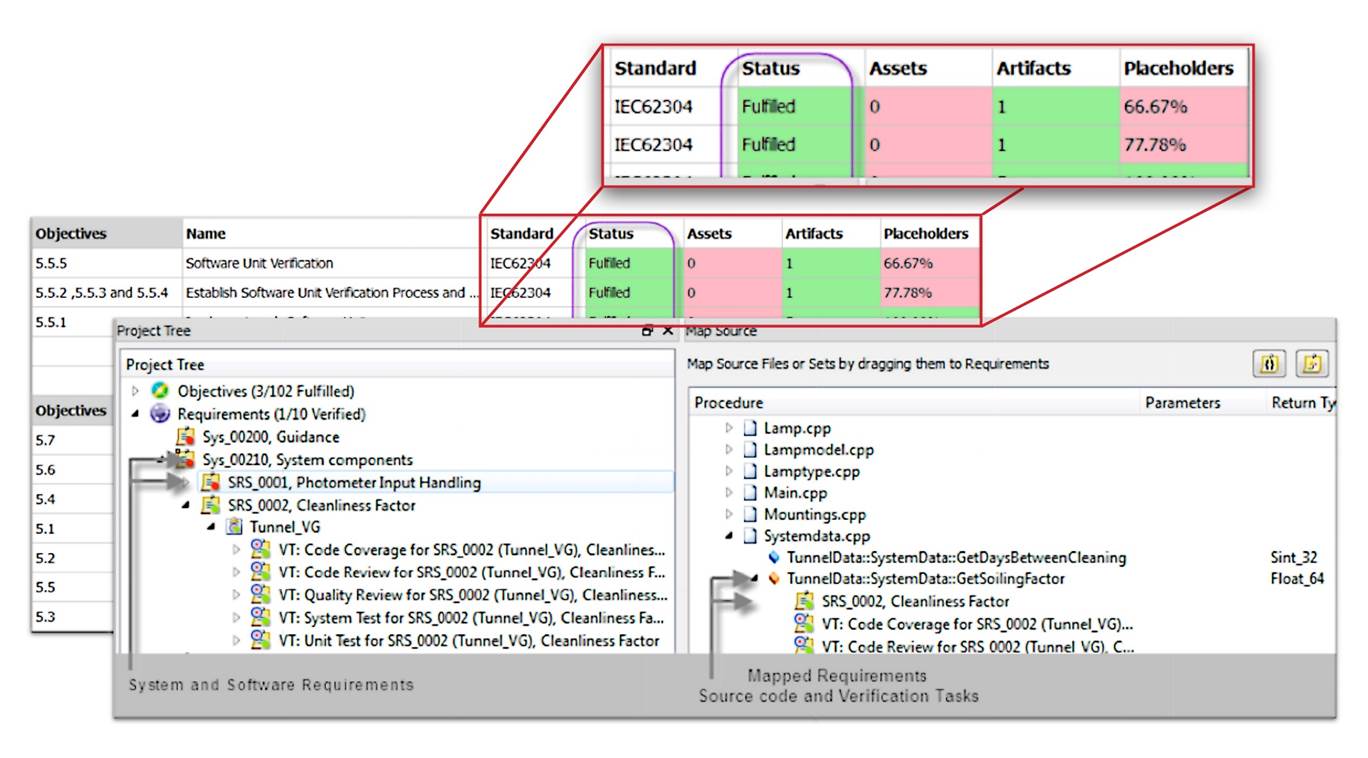
Task: Click the Float_64 return type value
Action: 1298,579
